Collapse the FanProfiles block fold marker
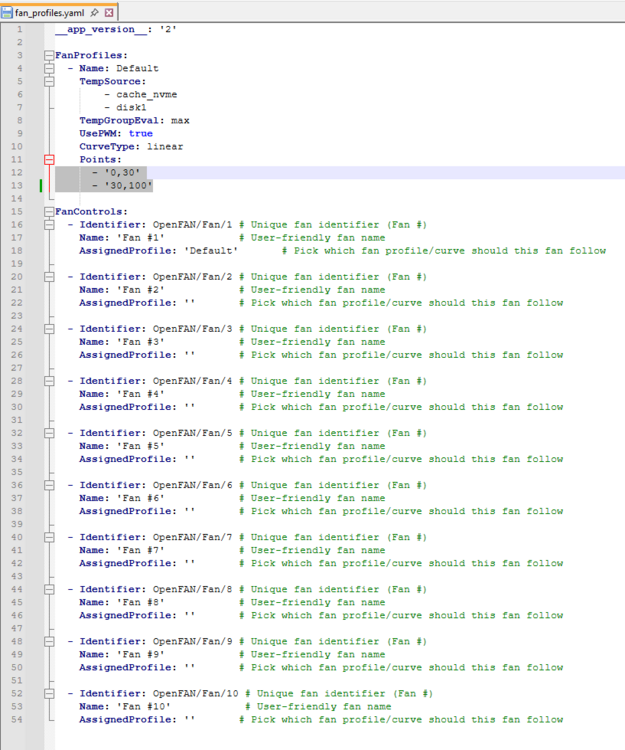Image resolution: width=625 pixels, height=750 pixels. 49,55
